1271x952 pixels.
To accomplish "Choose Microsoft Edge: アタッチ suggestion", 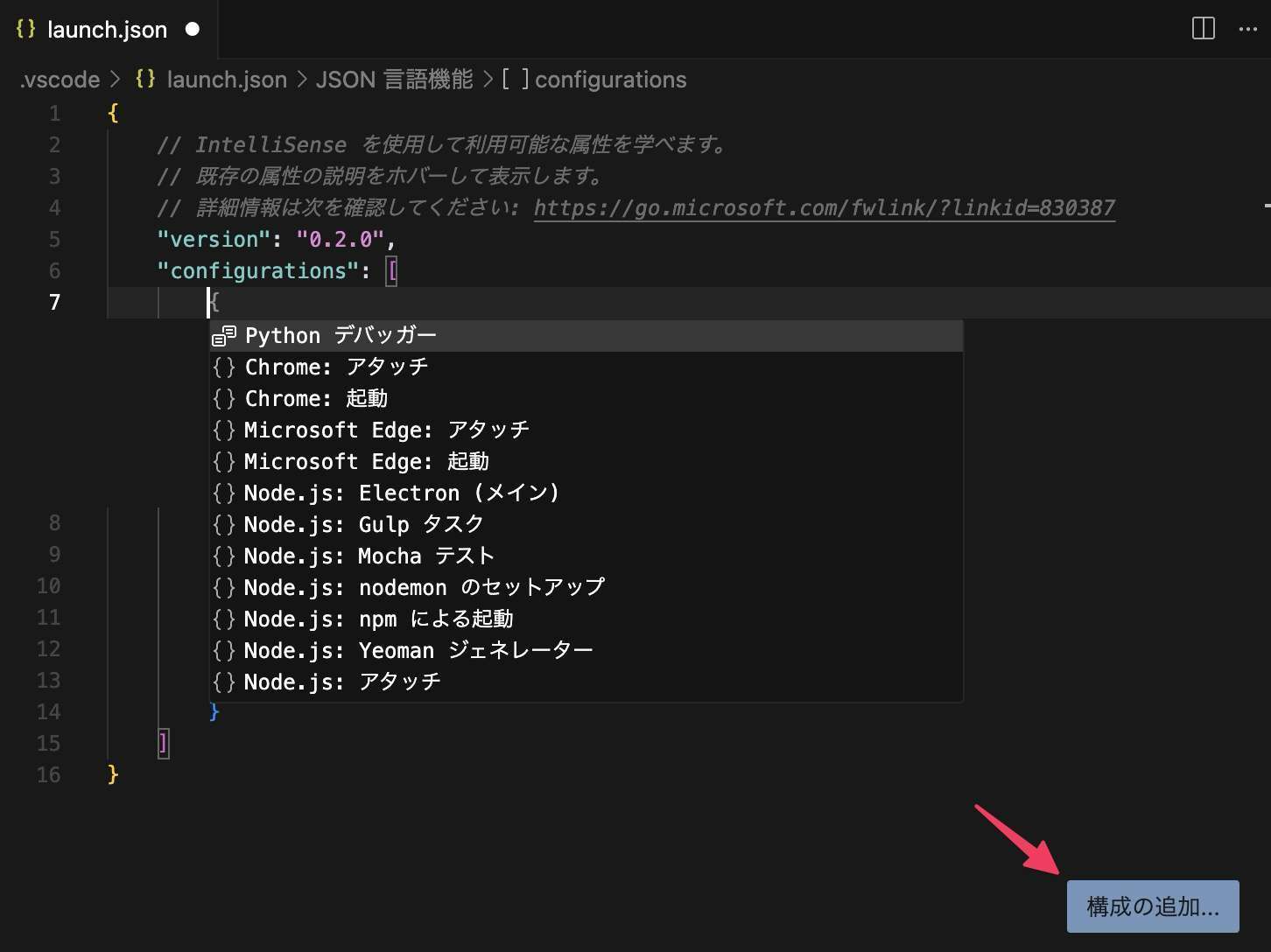I will coord(586,430).
